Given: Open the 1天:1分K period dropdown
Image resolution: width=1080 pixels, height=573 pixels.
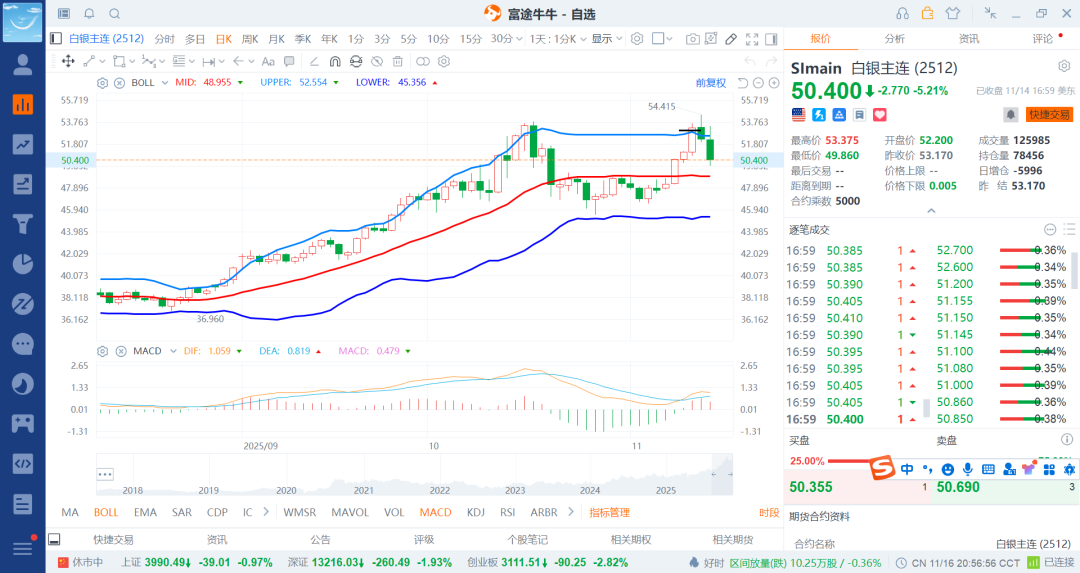Looking at the screenshot, I should click(x=558, y=39).
